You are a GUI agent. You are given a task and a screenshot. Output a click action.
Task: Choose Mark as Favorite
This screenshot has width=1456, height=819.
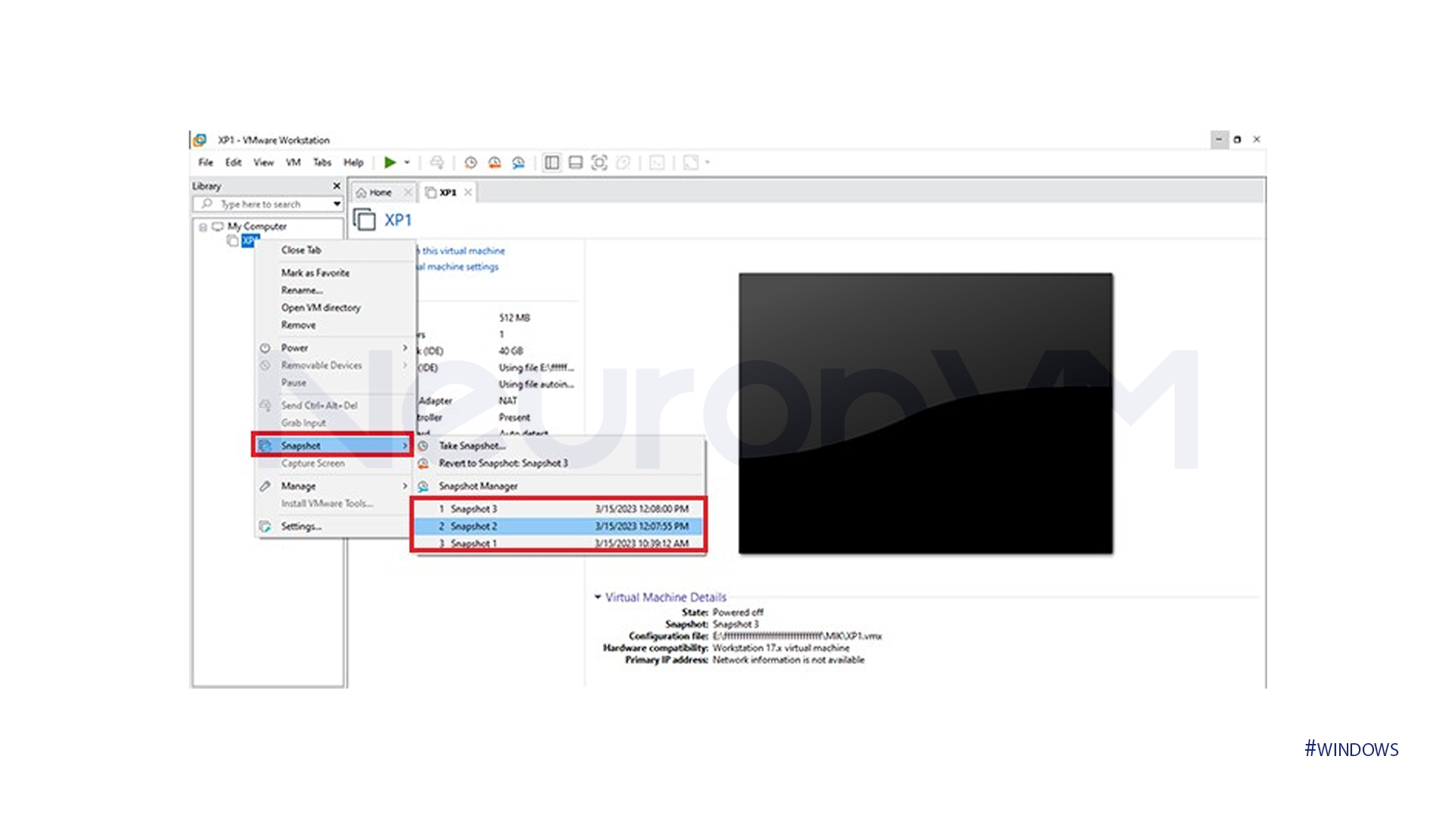pos(335,273)
